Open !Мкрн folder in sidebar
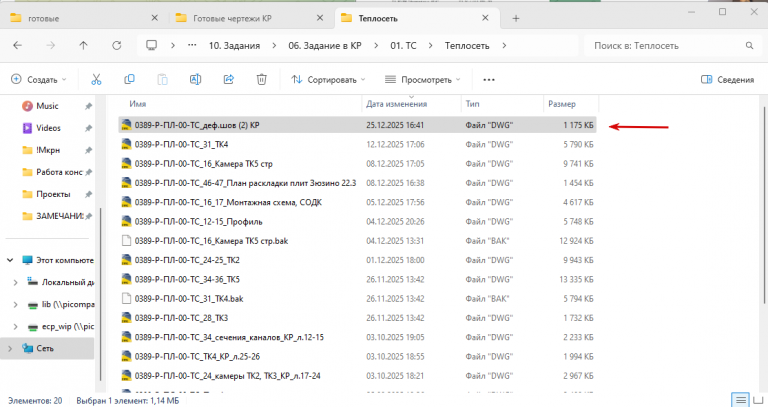The width and height of the screenshot is (768, 407). [48, 150]
